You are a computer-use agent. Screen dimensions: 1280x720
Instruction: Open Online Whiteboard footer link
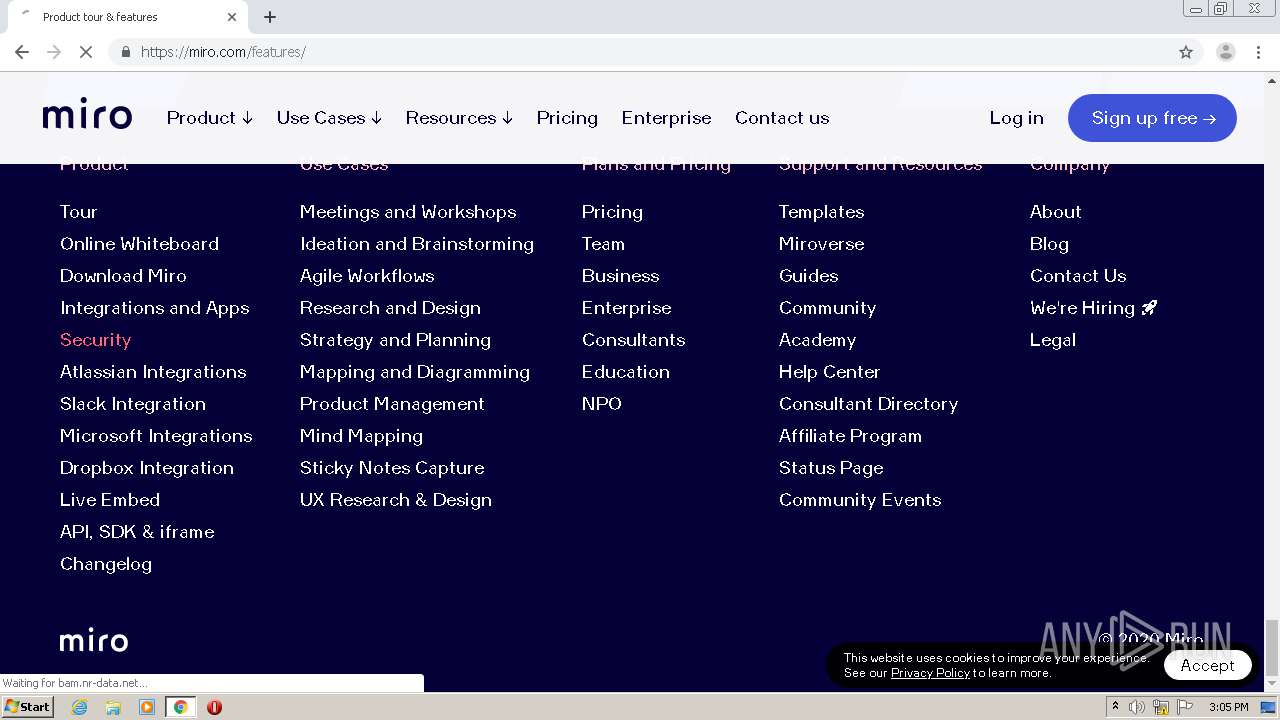(139, 243)
